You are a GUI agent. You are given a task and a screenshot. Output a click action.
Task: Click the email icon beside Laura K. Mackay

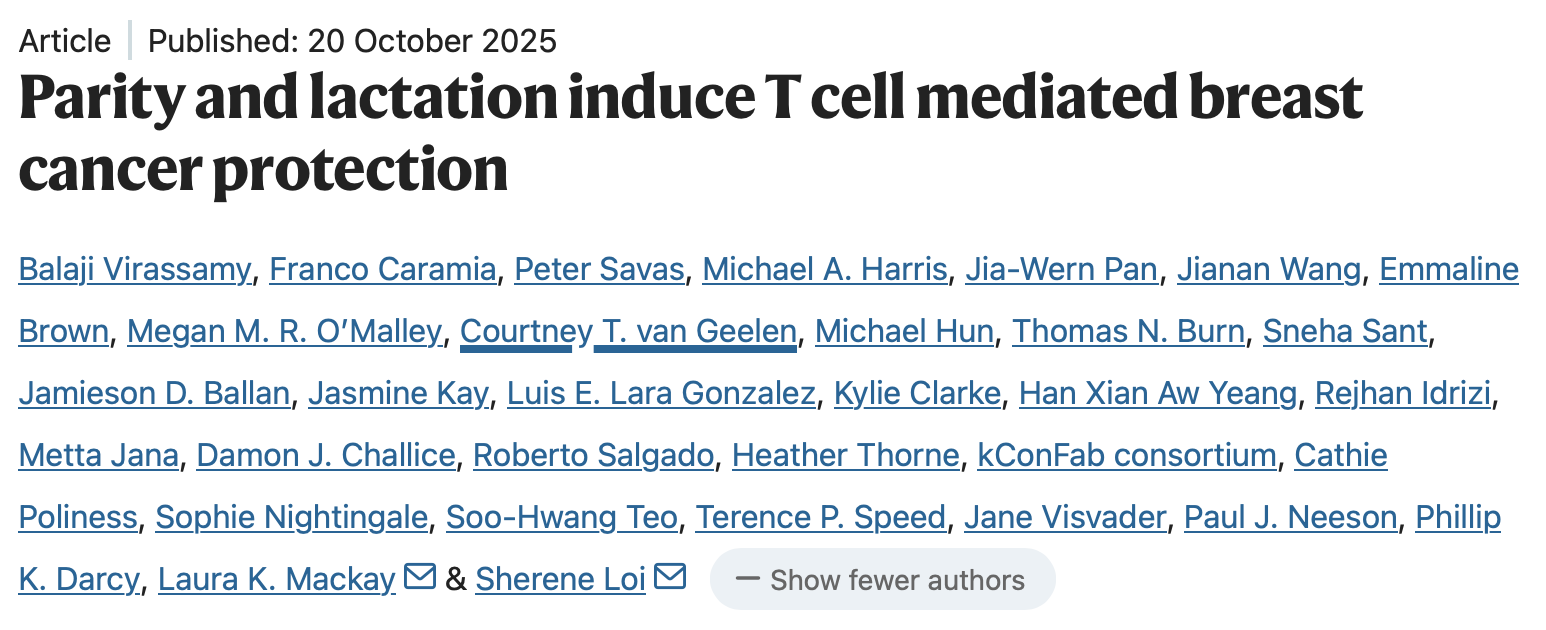420,577
